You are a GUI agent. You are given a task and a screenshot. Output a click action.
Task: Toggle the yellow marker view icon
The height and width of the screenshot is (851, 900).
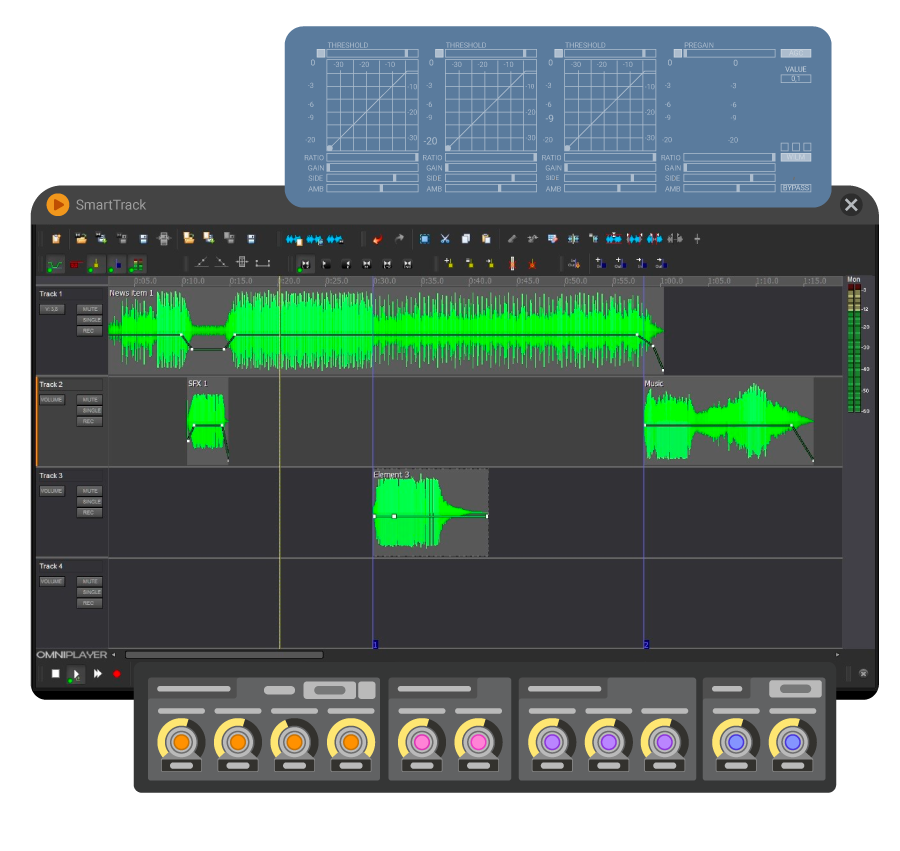(96, 265)
